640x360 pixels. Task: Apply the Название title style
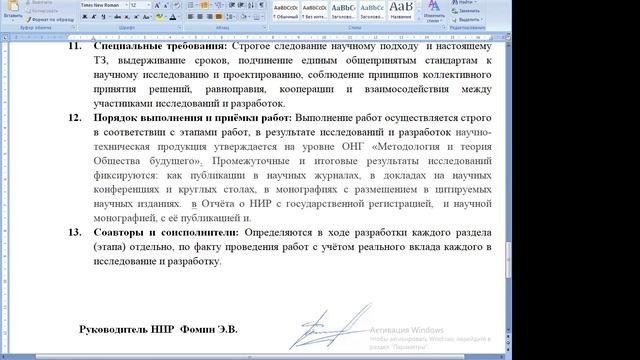[401, 11]
